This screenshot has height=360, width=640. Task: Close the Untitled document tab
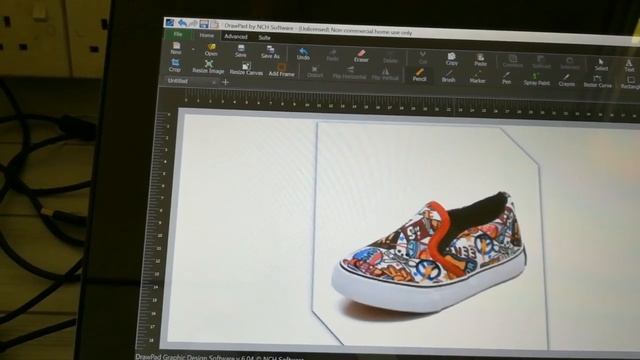(213, 82)
